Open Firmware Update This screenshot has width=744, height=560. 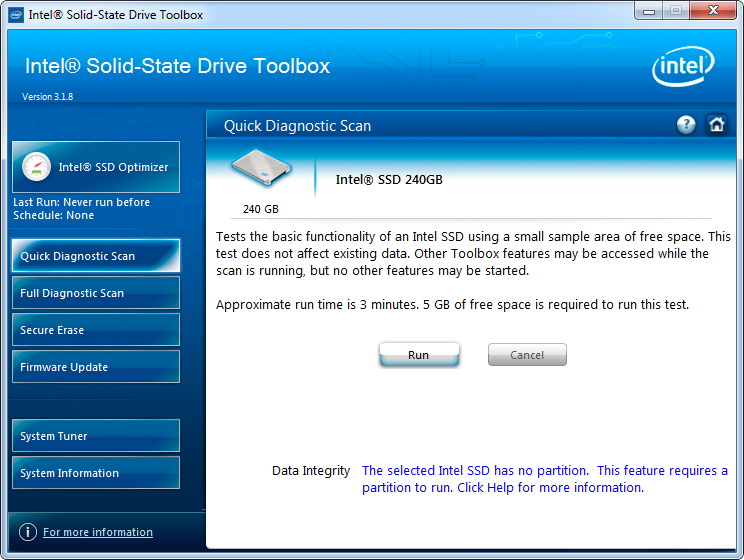(96, 367)
